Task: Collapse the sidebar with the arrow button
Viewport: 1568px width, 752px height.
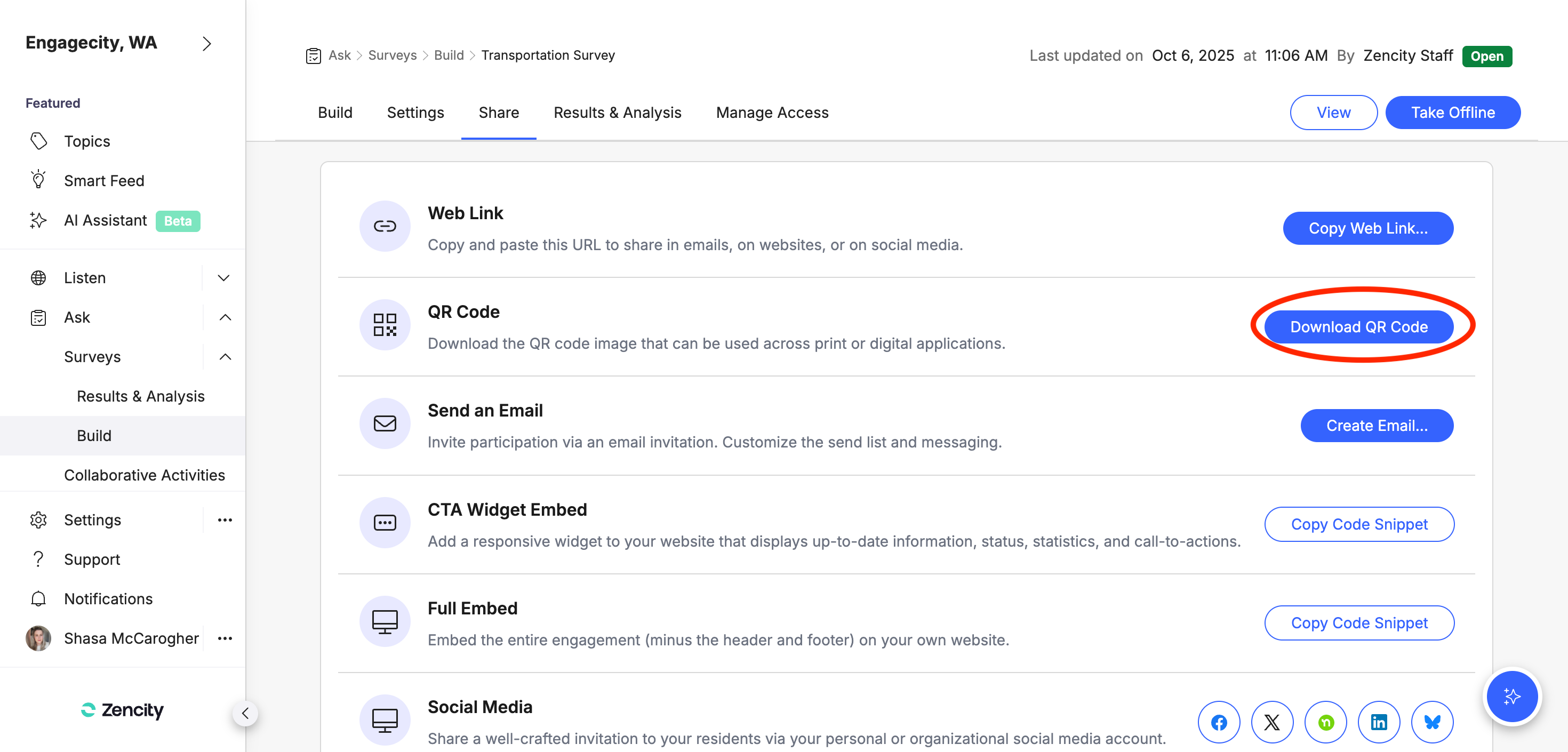Action: [245, 713]
